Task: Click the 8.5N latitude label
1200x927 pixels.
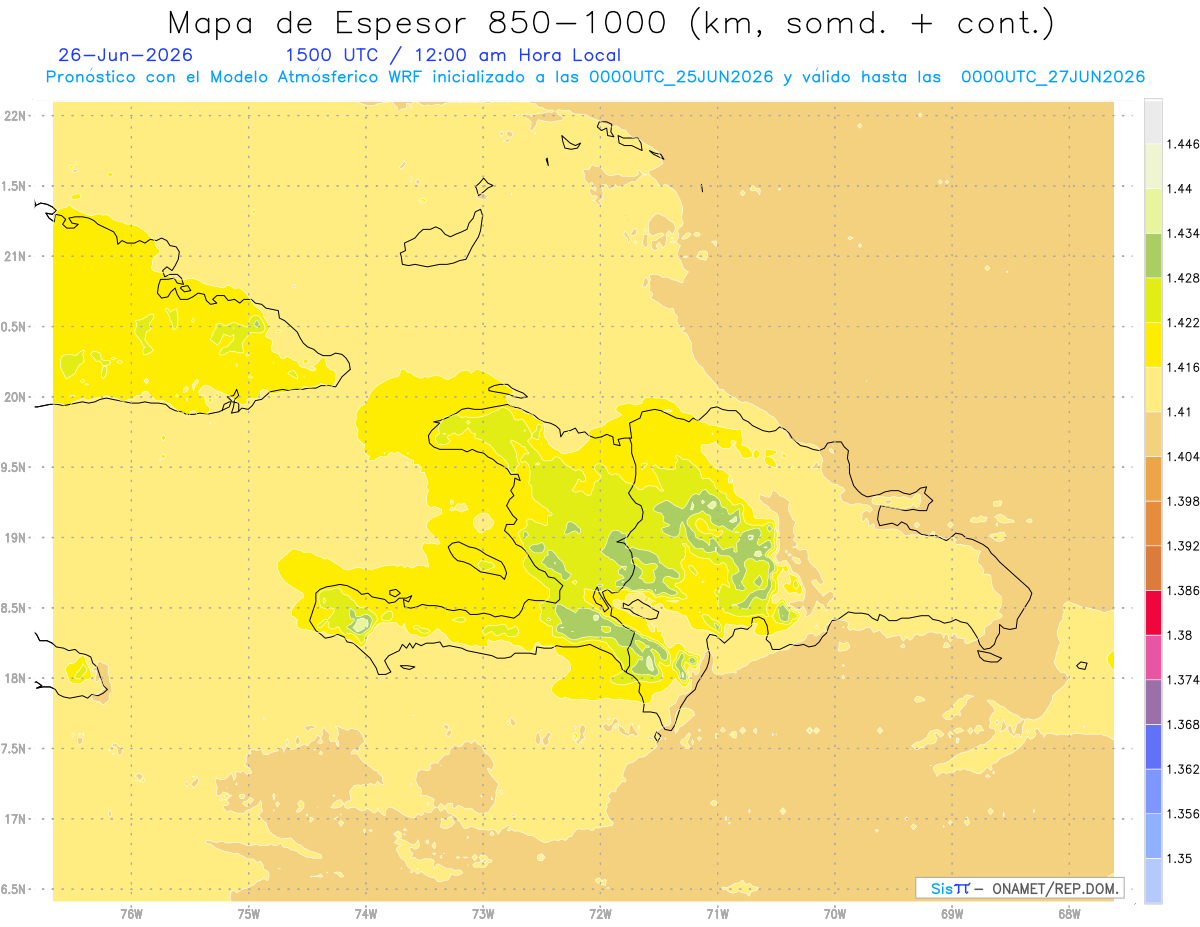Action: point(15,609)
